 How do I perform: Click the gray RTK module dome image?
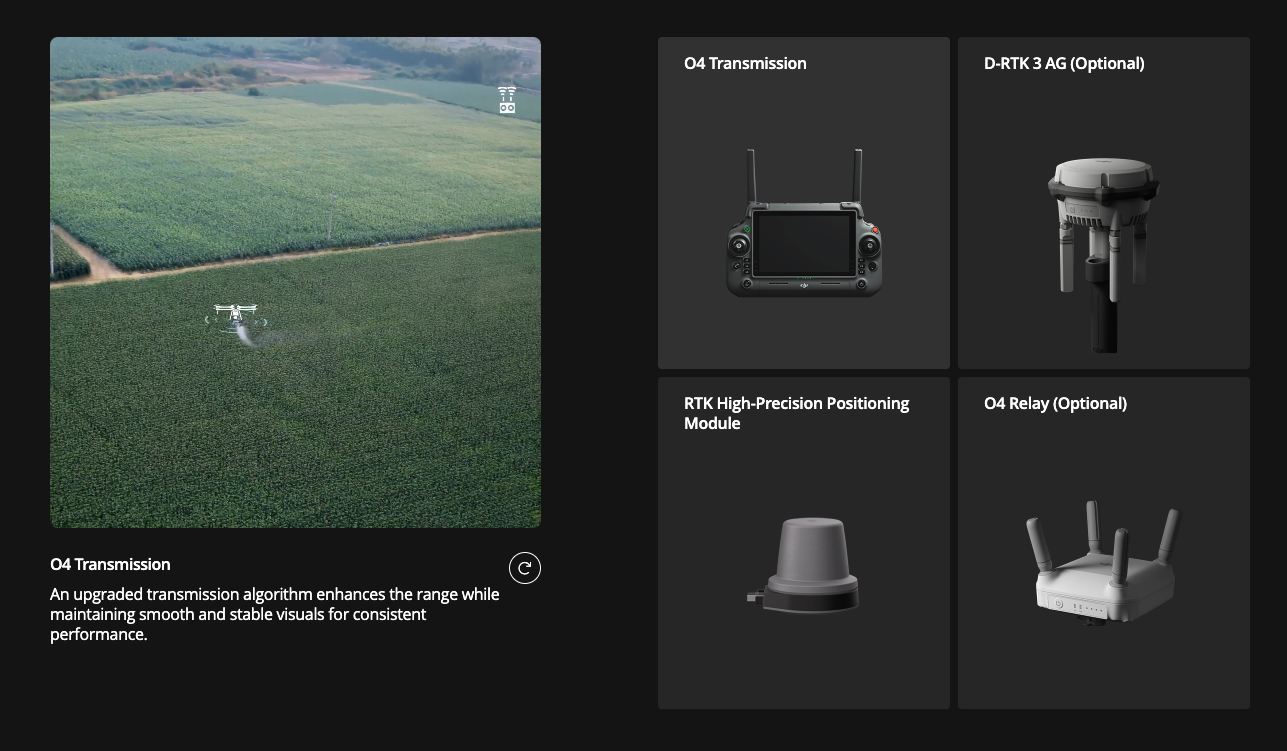(804, 565)
